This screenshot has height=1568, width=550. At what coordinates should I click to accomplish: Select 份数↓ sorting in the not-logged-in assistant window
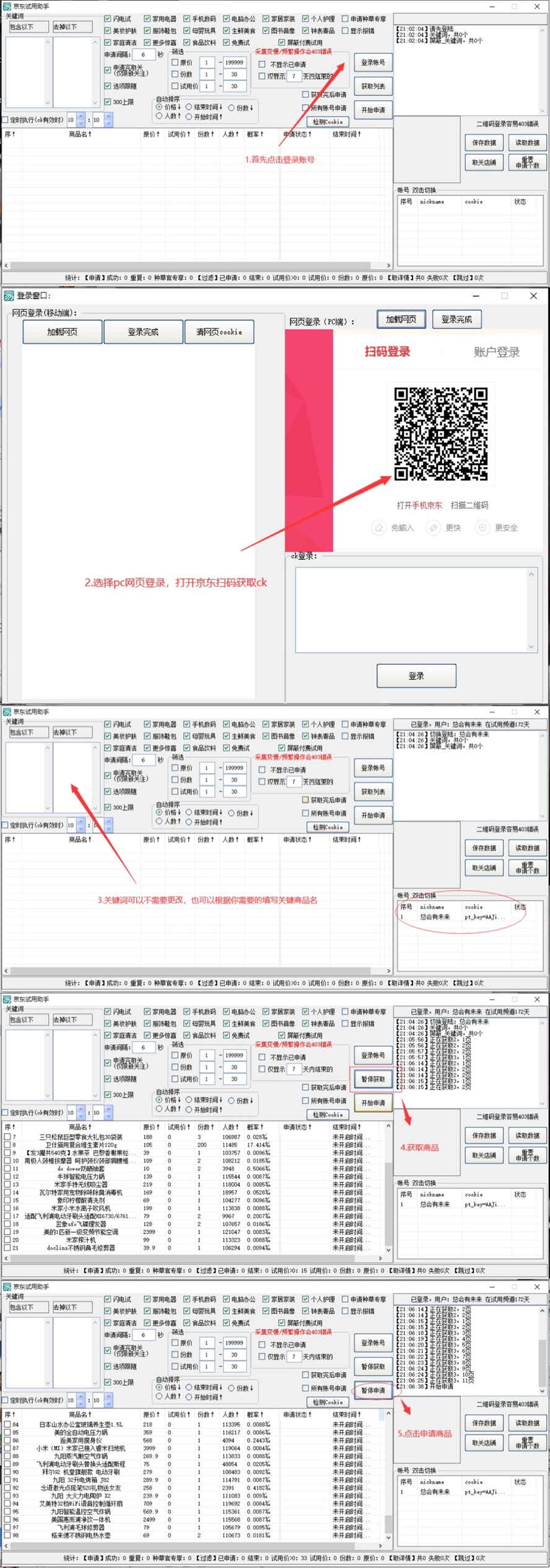pyautogui.click(x=231, y=107)
